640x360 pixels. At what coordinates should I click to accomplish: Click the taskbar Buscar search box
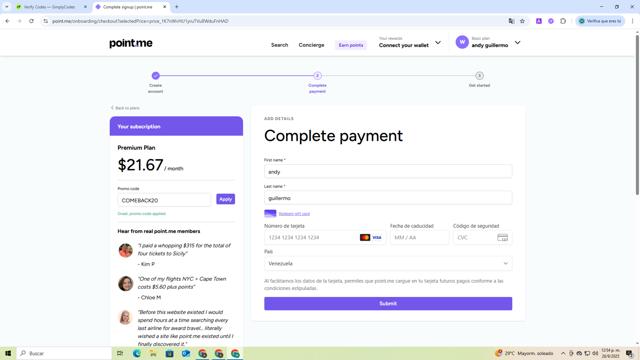(x=64, y=353)
